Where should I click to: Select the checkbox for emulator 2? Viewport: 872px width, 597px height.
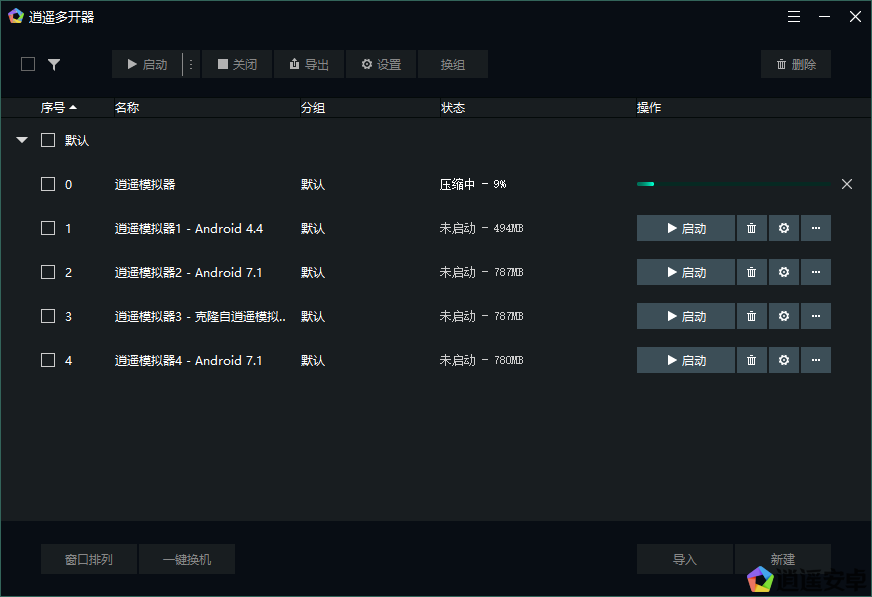click(x=48, y=272)
